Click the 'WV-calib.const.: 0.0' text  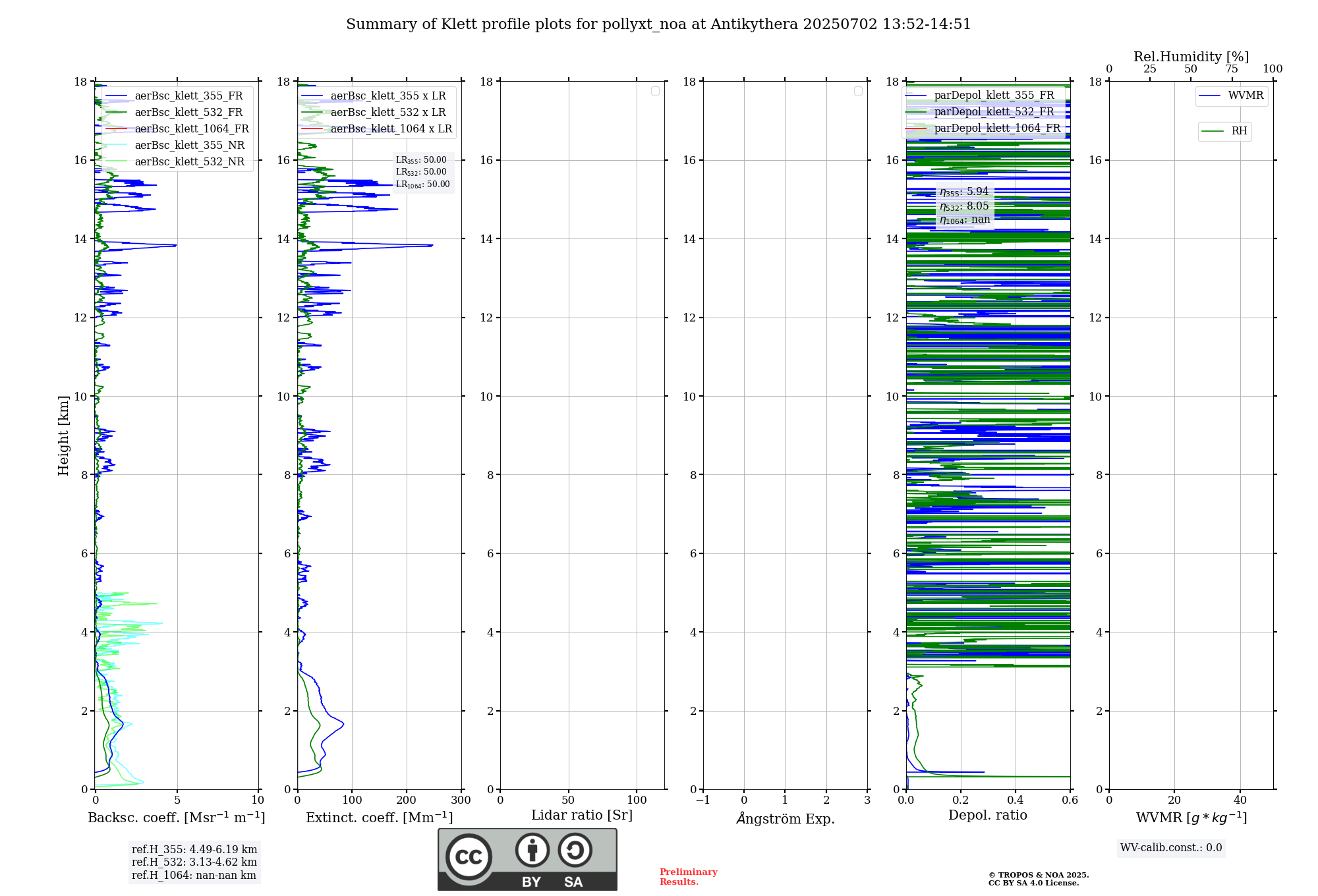(x=1171, y=848)
